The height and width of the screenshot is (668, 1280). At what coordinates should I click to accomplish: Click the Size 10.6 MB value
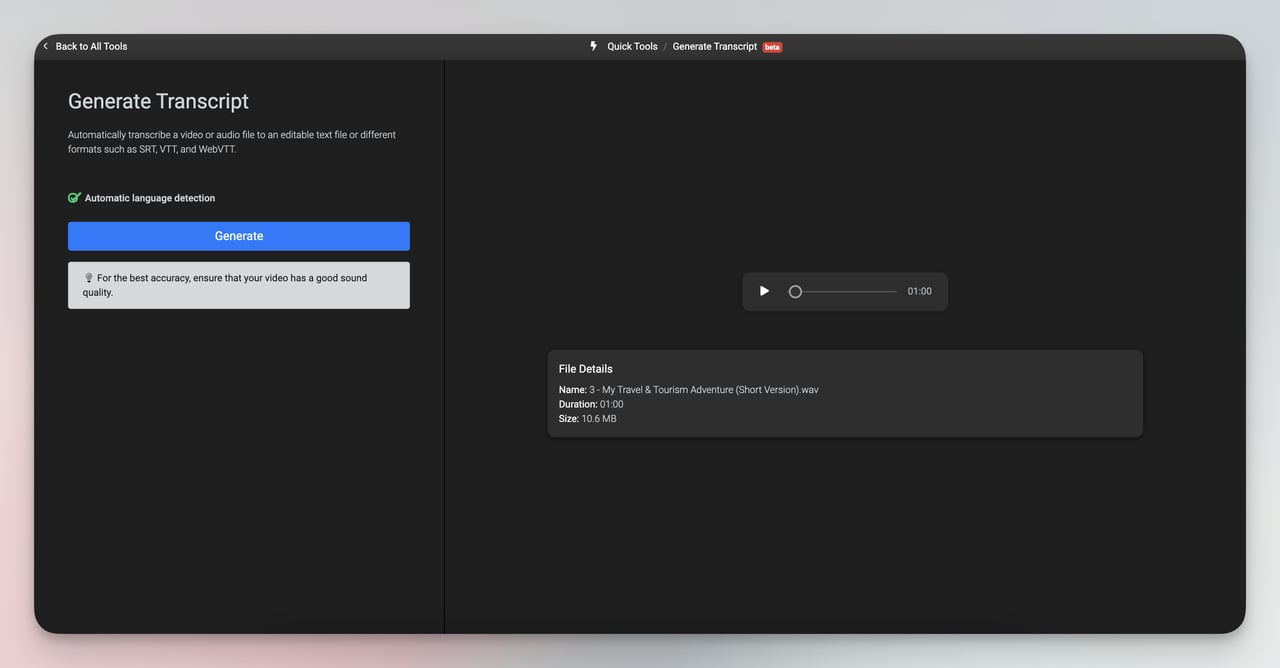point(599,419)
